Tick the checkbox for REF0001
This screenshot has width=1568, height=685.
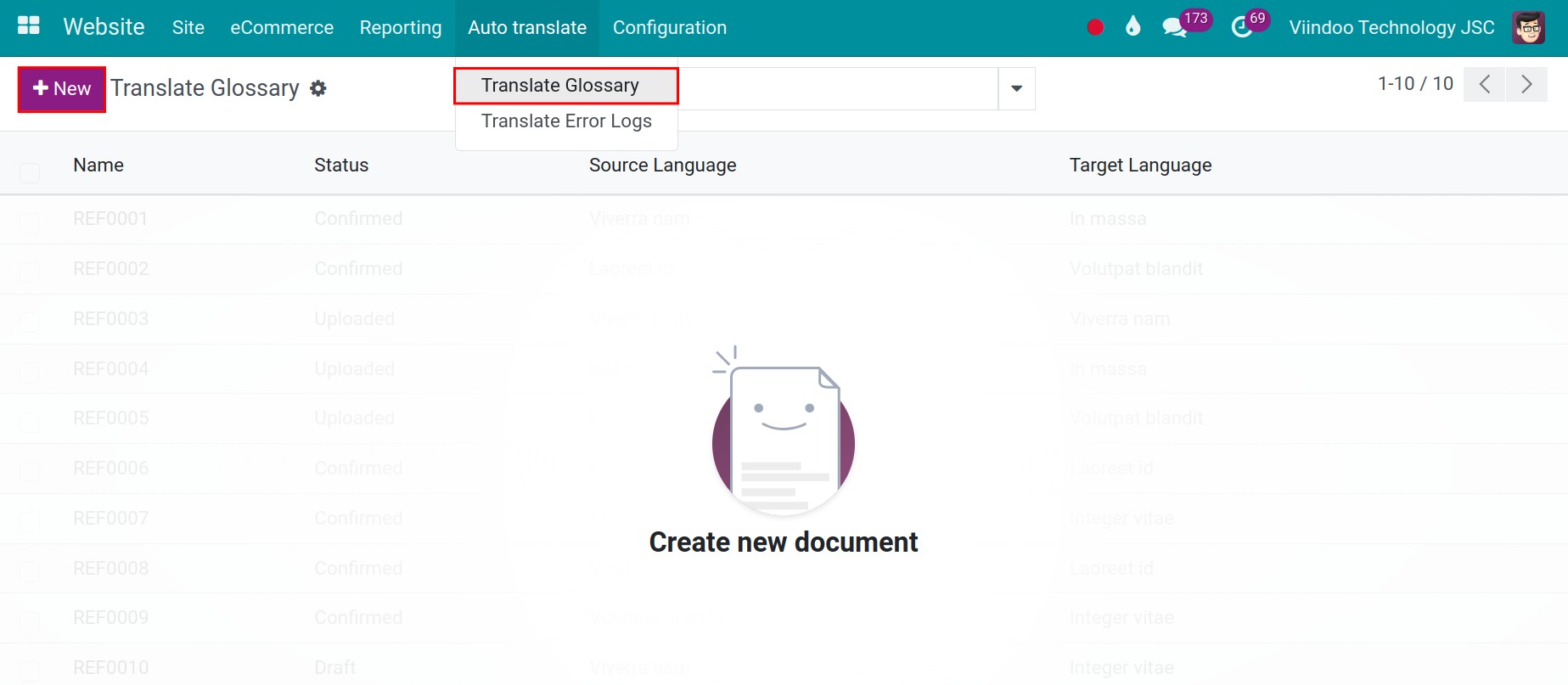pyautogui.click(x=30, y=224)
